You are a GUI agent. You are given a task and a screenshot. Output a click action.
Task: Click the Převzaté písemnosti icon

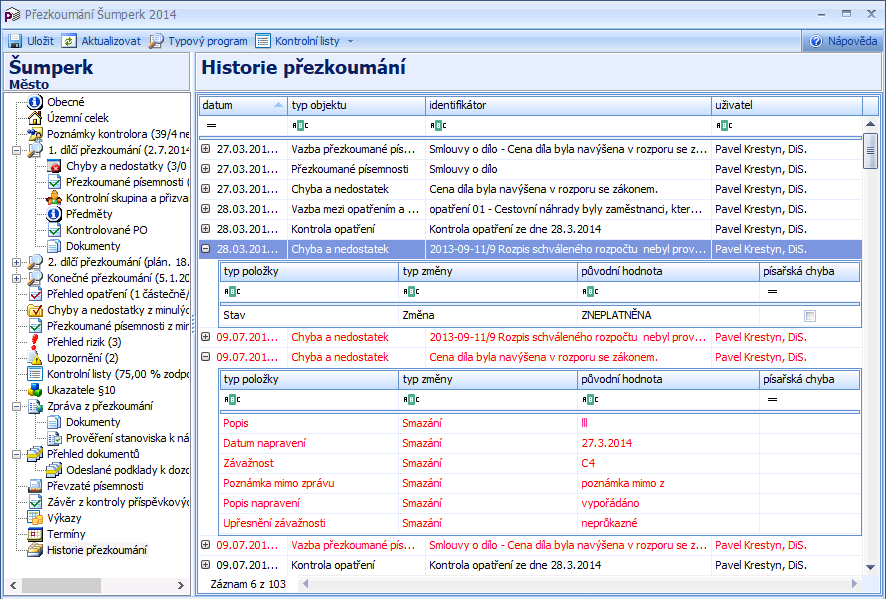click(35, 486)
